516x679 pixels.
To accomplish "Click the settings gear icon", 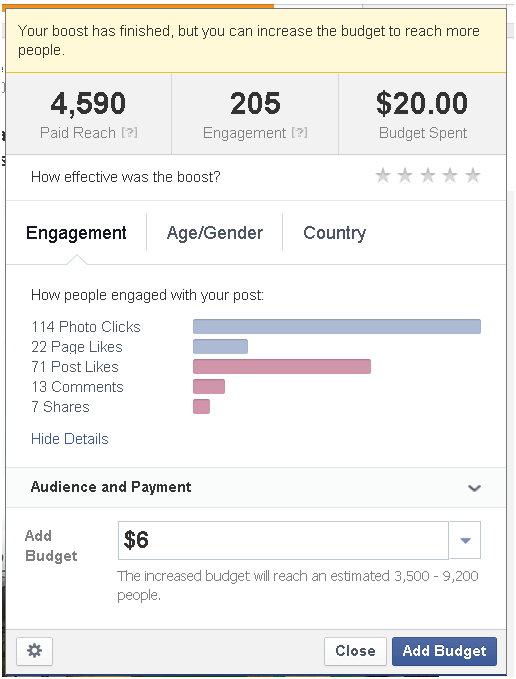I will tap(34, 651).
